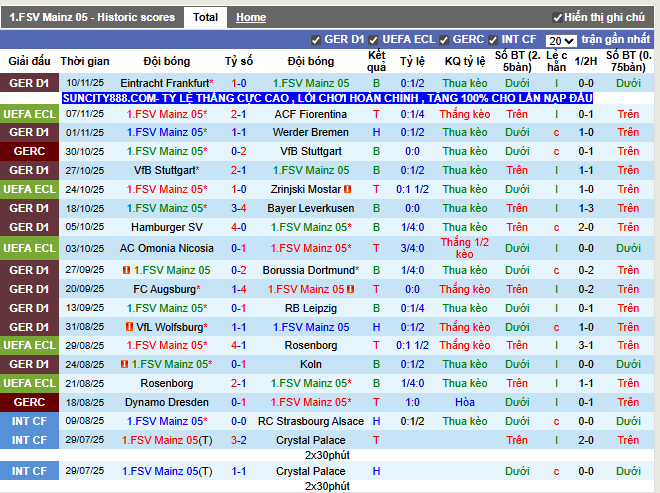
Task: Click the red card icon beside Mainz 05 on 24/08/25
Action: pos(125,364)
